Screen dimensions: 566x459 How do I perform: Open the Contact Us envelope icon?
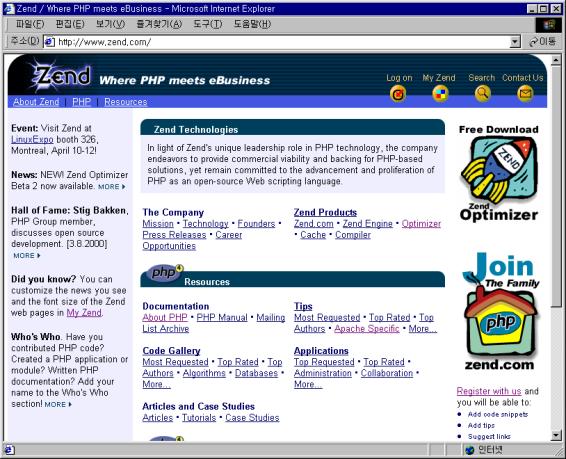click(x=525, y=94)
